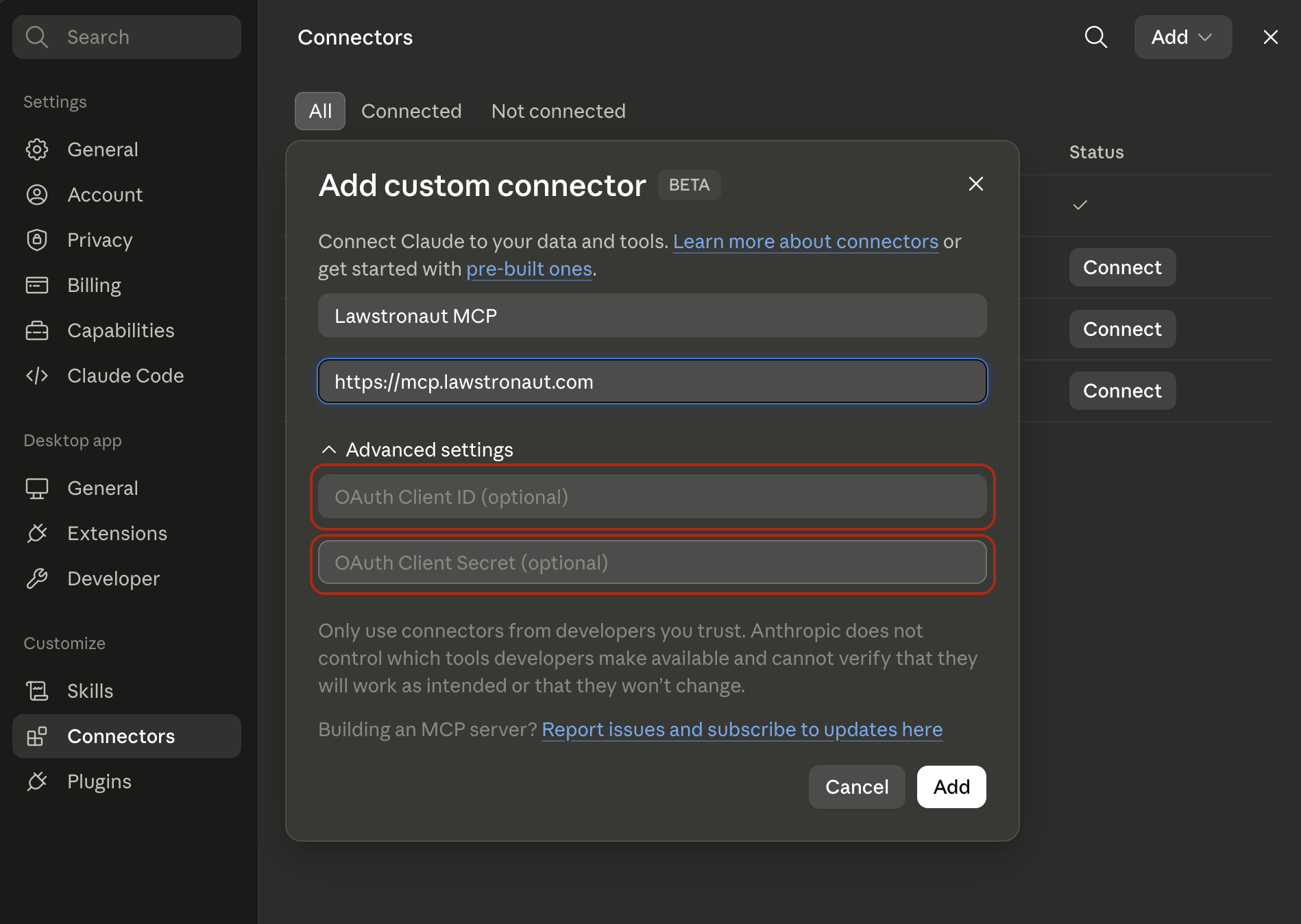1301x924 pixels.
Task: Click the wrench icon beside Developer
Action: (37, 579)
